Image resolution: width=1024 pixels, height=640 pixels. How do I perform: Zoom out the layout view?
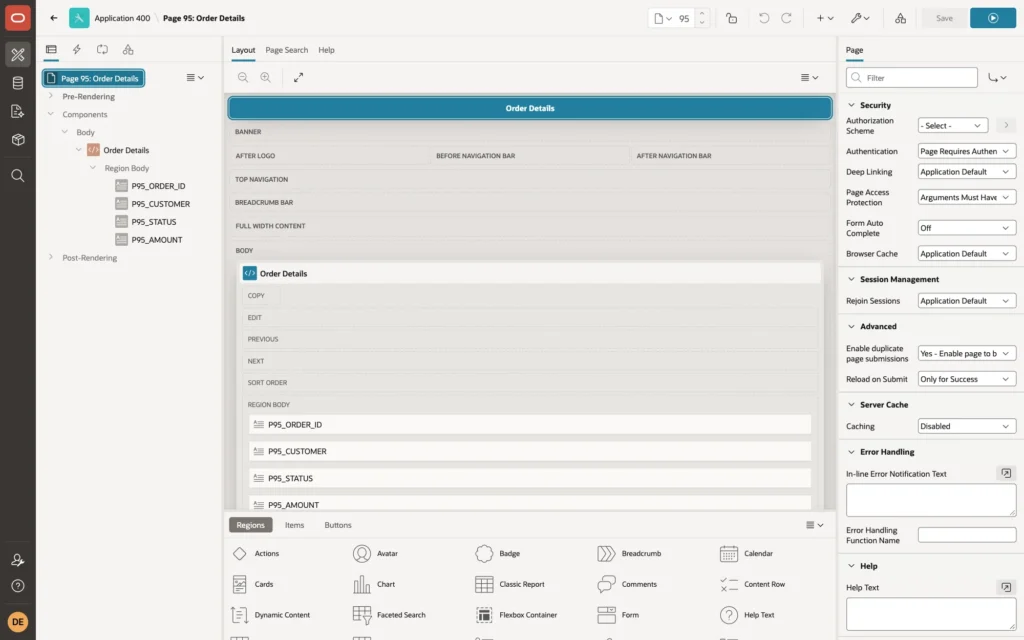tap(243, 77)
